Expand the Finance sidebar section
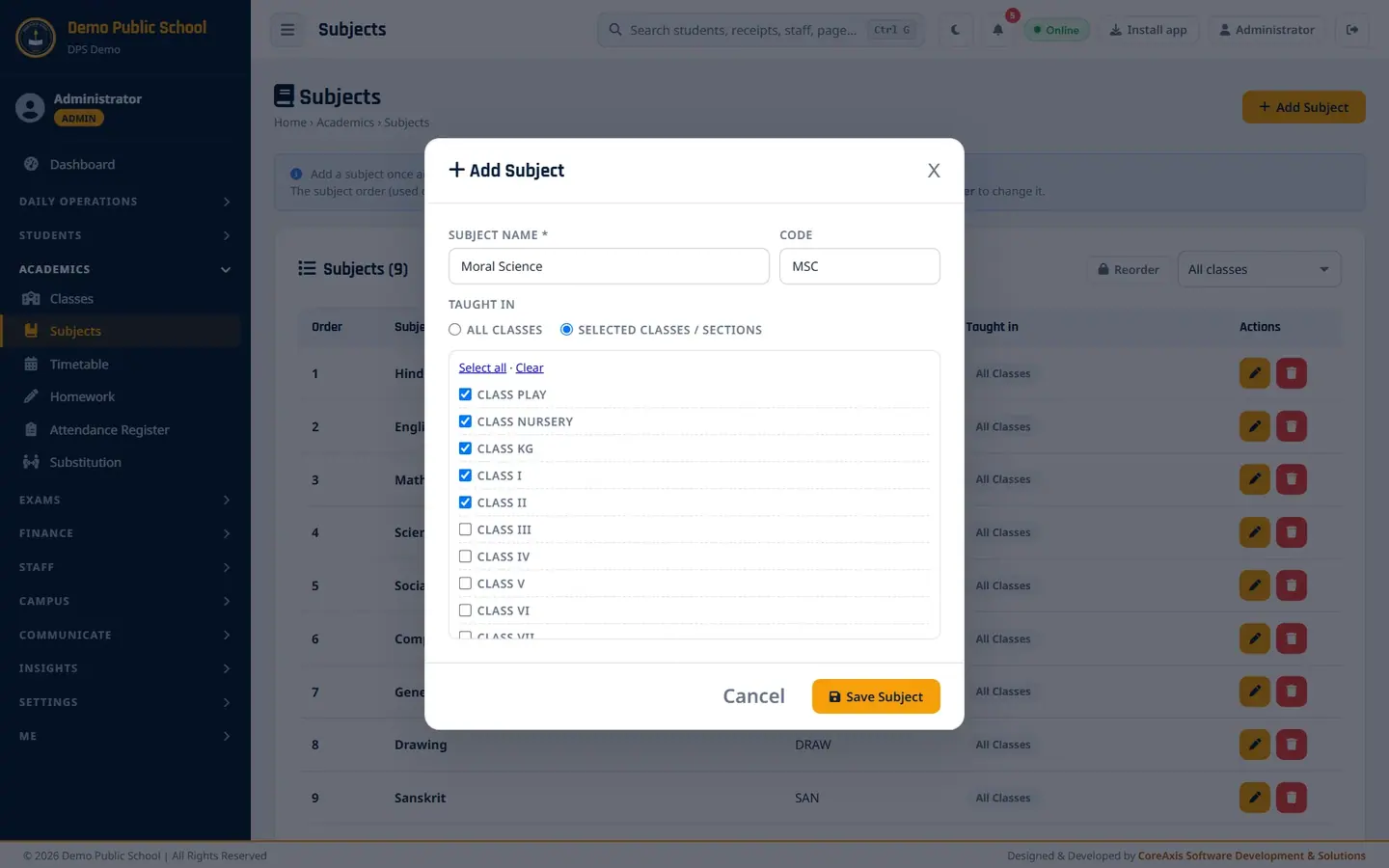The height and width of the screenshot is (868, 1389). point(125,533)
